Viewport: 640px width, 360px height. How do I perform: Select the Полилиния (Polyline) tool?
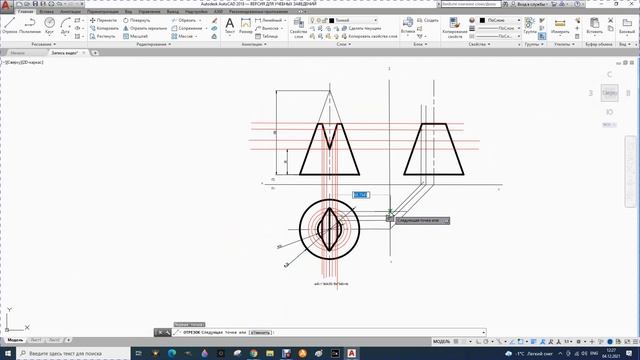coord(30,25)
